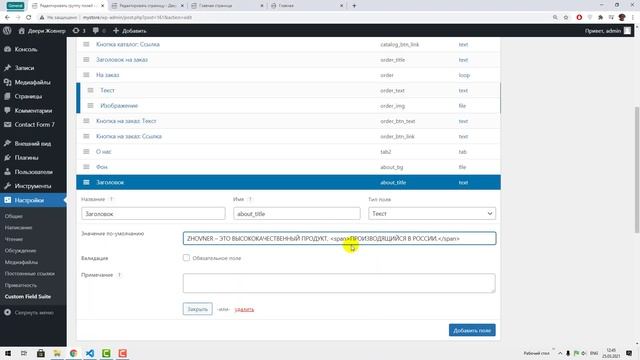Image resolution: width=640 pixels, height=360 pixels.
Task: Open Visual Studio Code from taskbar
Action: coord(90,353)
